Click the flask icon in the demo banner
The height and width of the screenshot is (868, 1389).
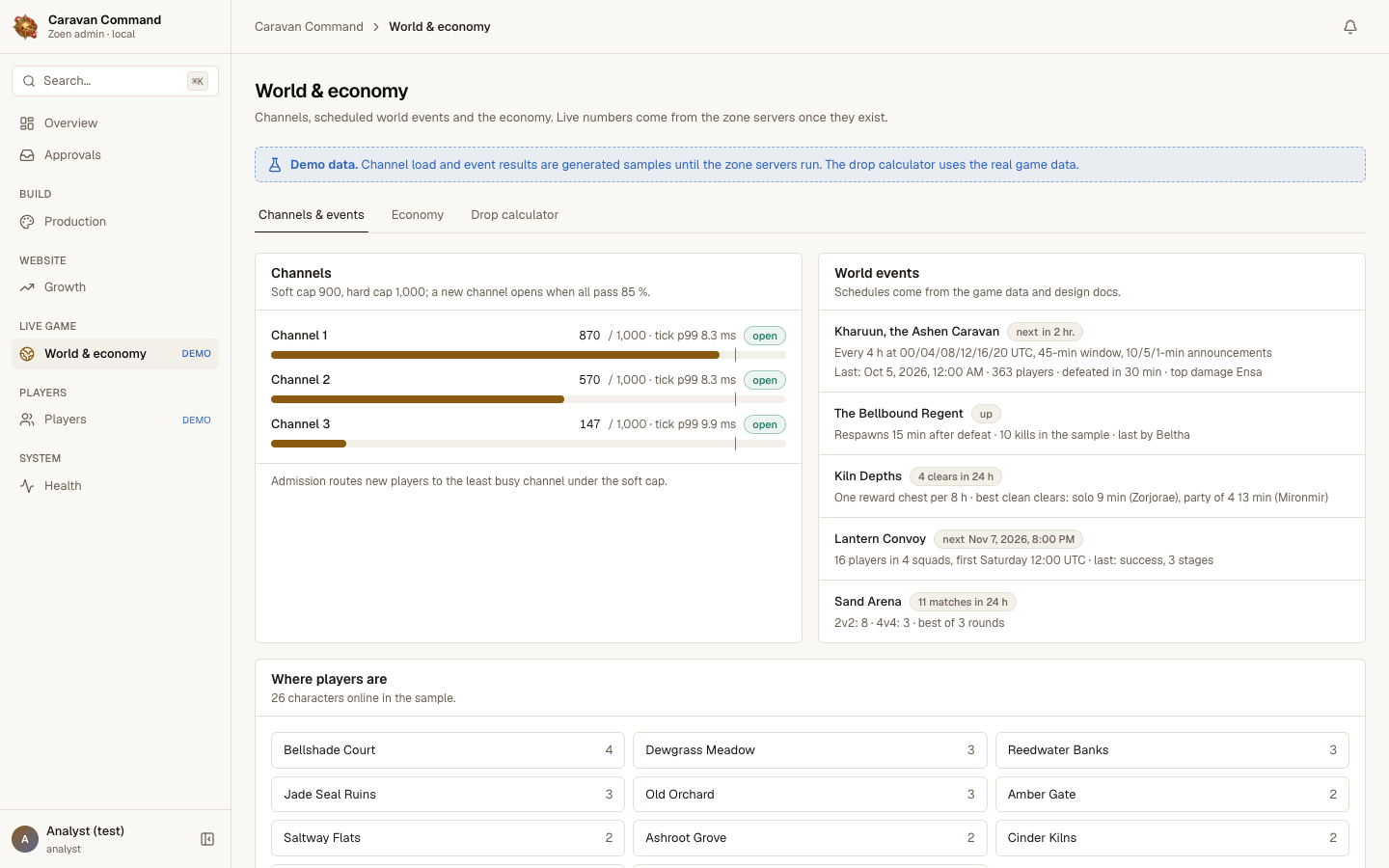click(x=275, y=165)
